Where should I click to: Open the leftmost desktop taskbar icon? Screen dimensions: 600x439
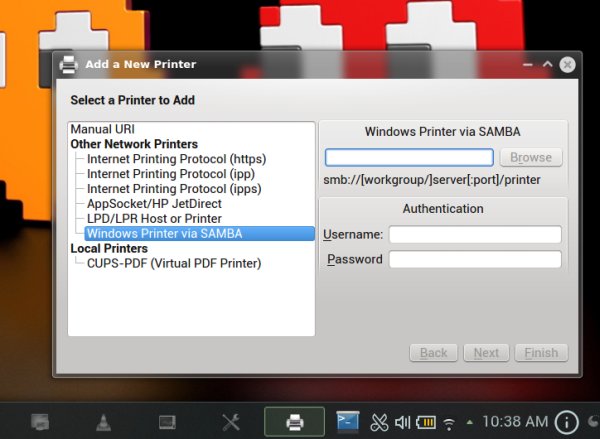[x=40, y=422]
